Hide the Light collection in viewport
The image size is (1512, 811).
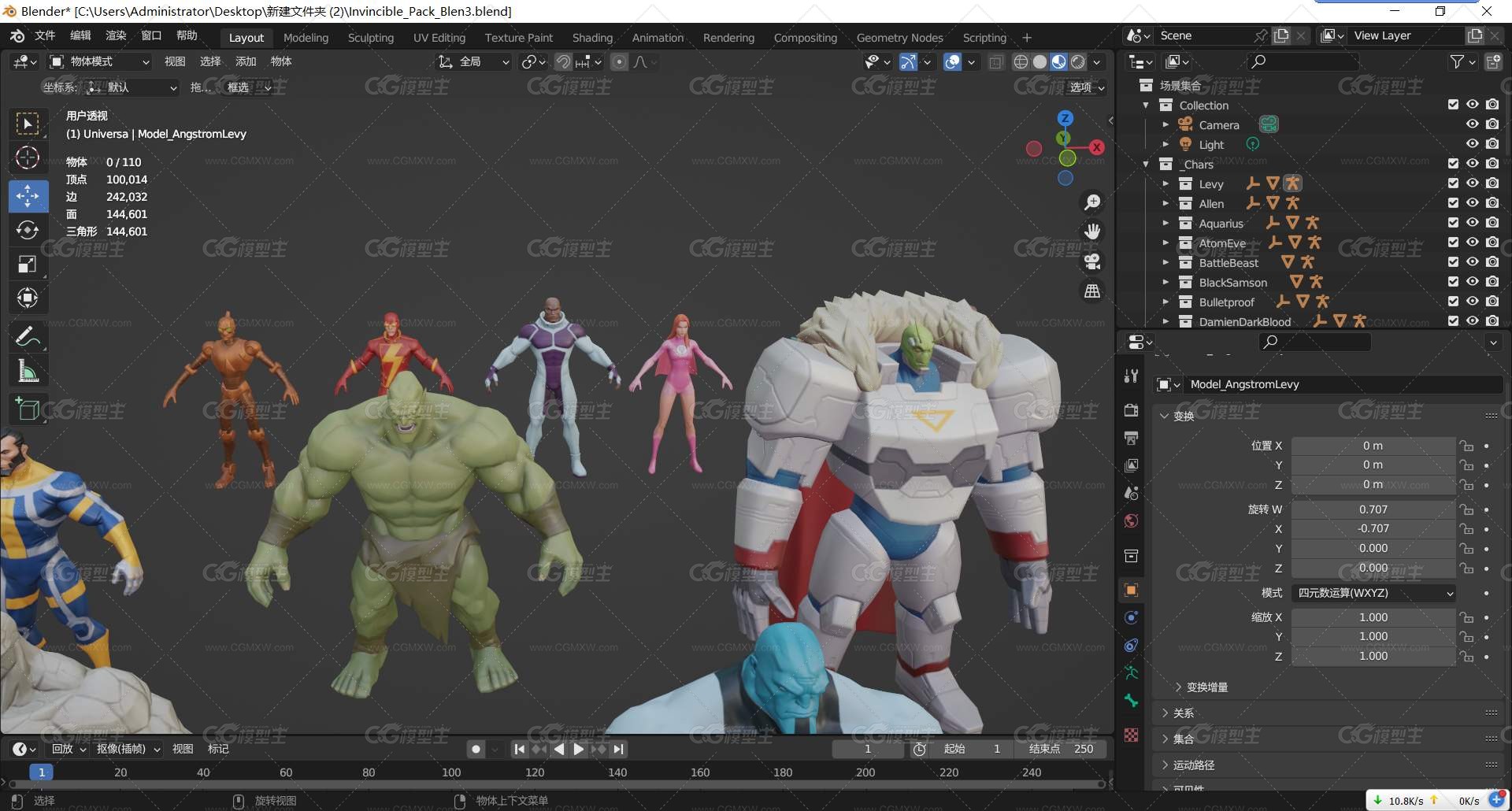1472,144
